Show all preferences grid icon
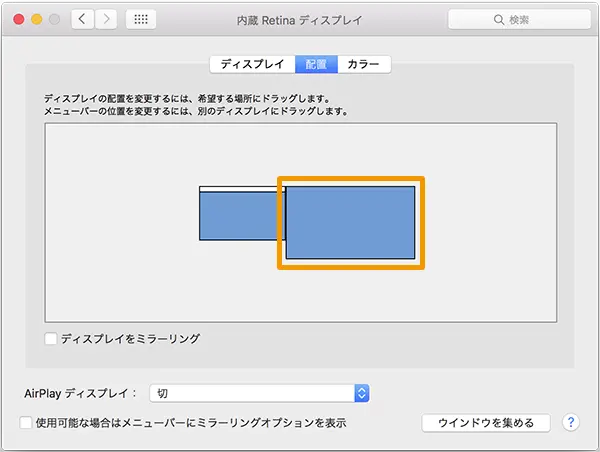Screen dimensions: 600x452 point(140,19)
